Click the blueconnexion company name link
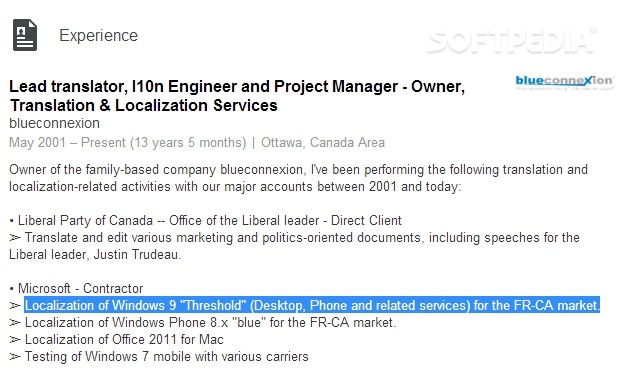 tap(55, 123)
